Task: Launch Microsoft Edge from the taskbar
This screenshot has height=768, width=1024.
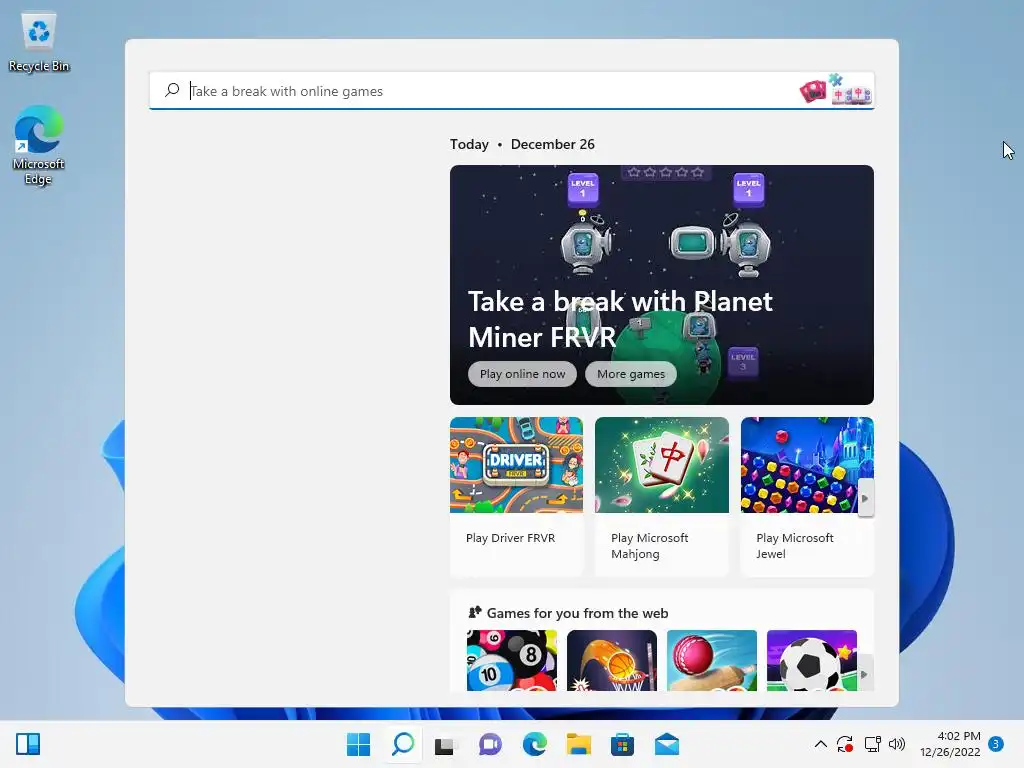Action: tap(535, 744)
